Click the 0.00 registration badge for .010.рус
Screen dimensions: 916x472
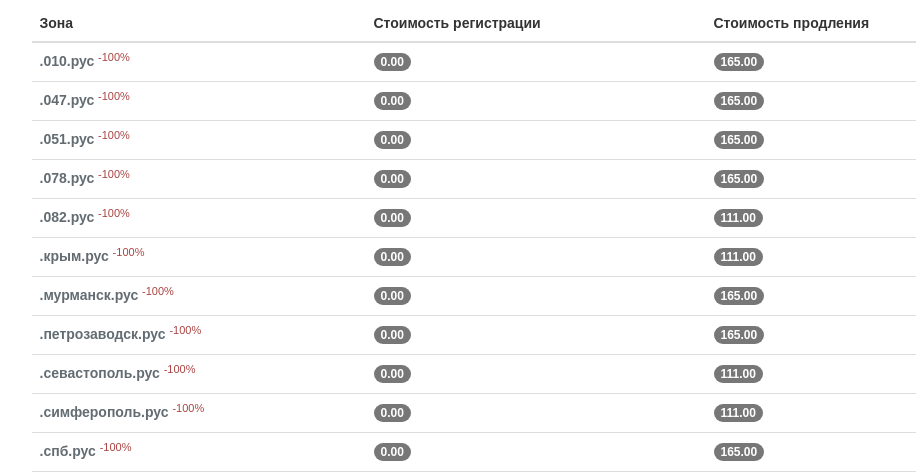[392, 62]
